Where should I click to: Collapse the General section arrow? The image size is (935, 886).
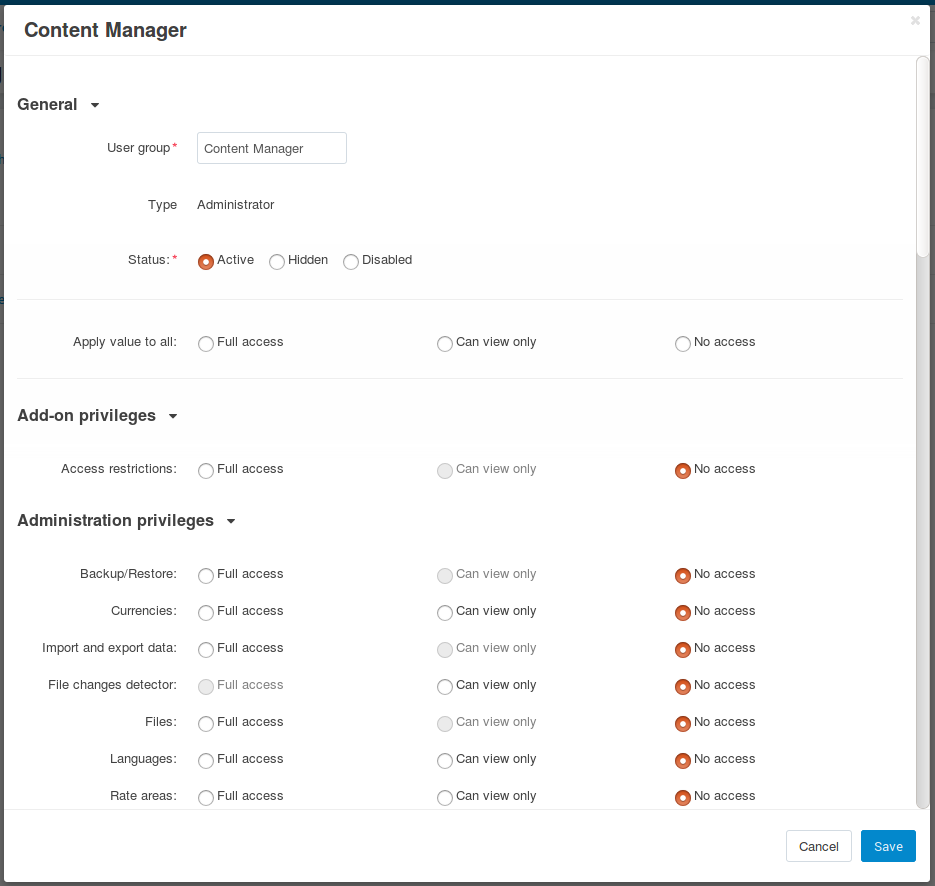[x=95, y=106]
